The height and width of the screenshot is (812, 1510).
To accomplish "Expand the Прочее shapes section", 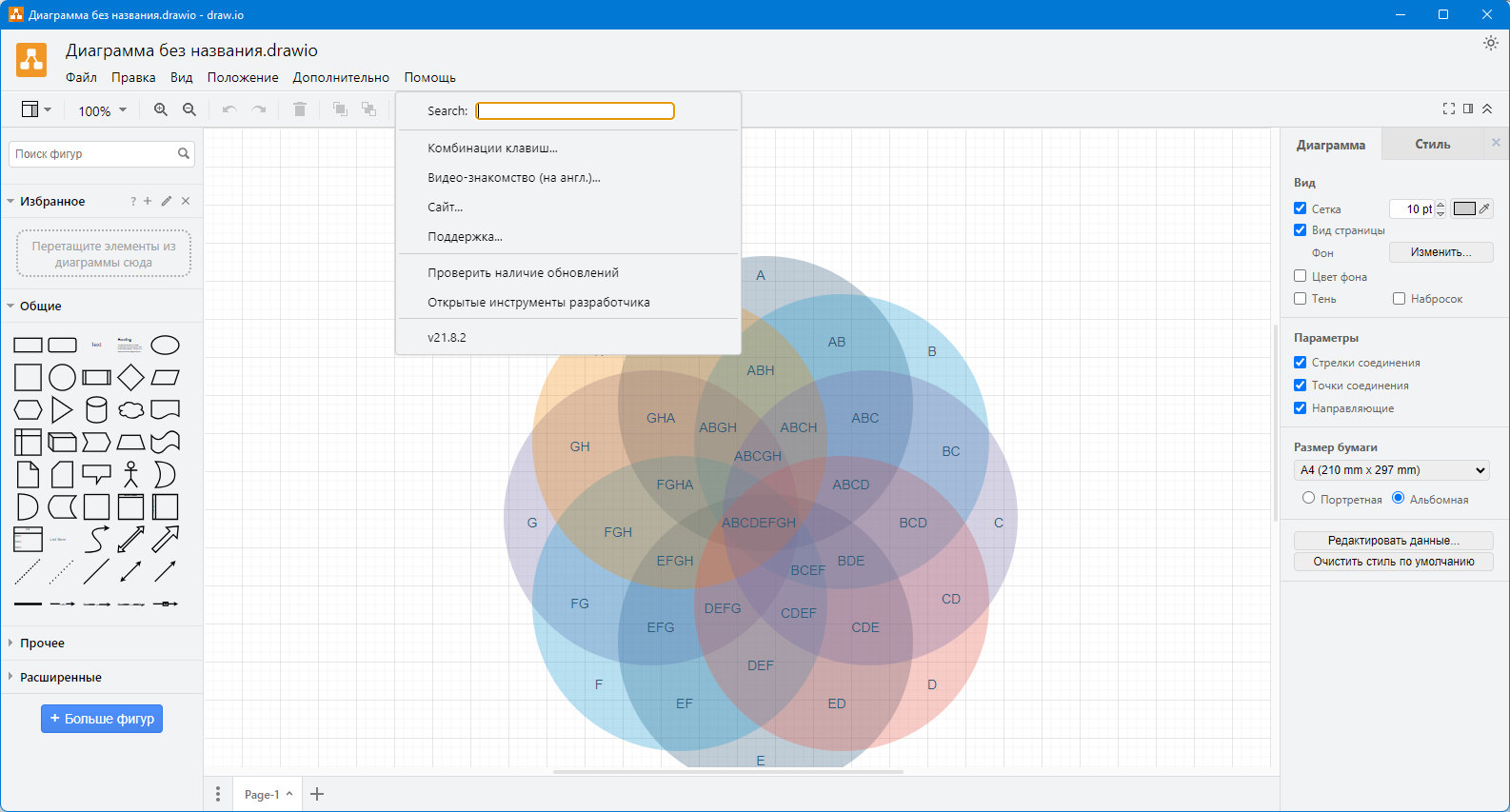I will tap(42, 644).
